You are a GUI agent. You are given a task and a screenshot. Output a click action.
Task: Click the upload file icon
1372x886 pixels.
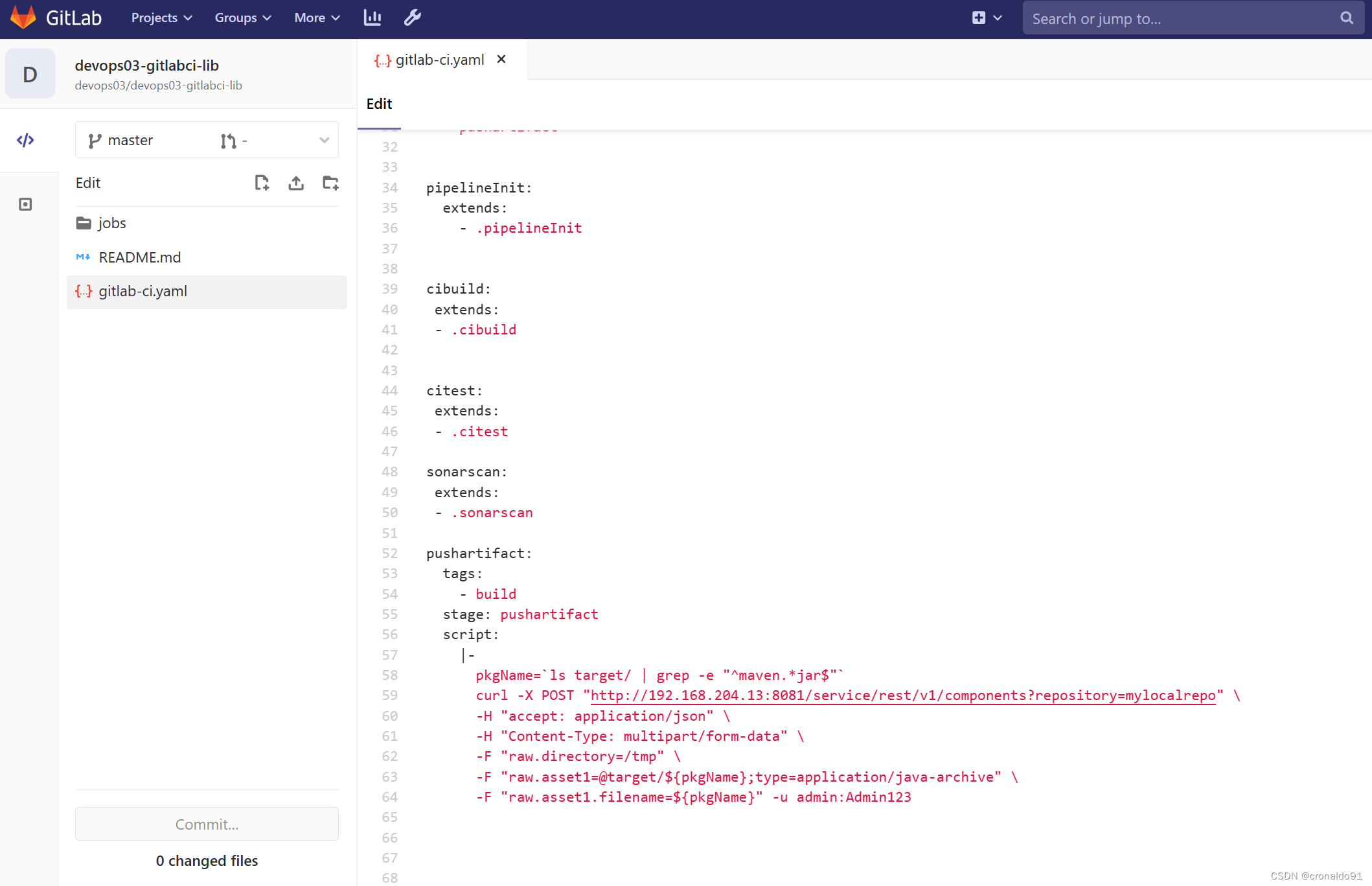pyautogui.click(x=296, y=183)
